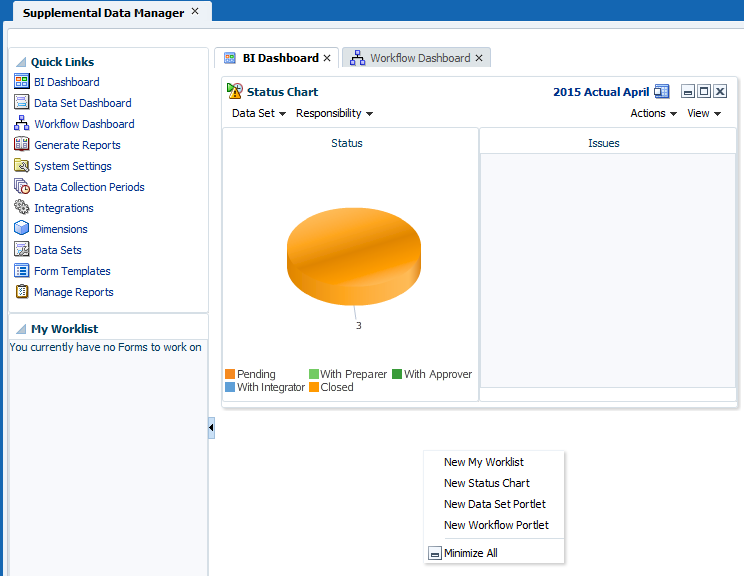Click the period selector icon beside 2015 Actual April
The width and height of the screenshot is (744, 576).
pos(661,91)
